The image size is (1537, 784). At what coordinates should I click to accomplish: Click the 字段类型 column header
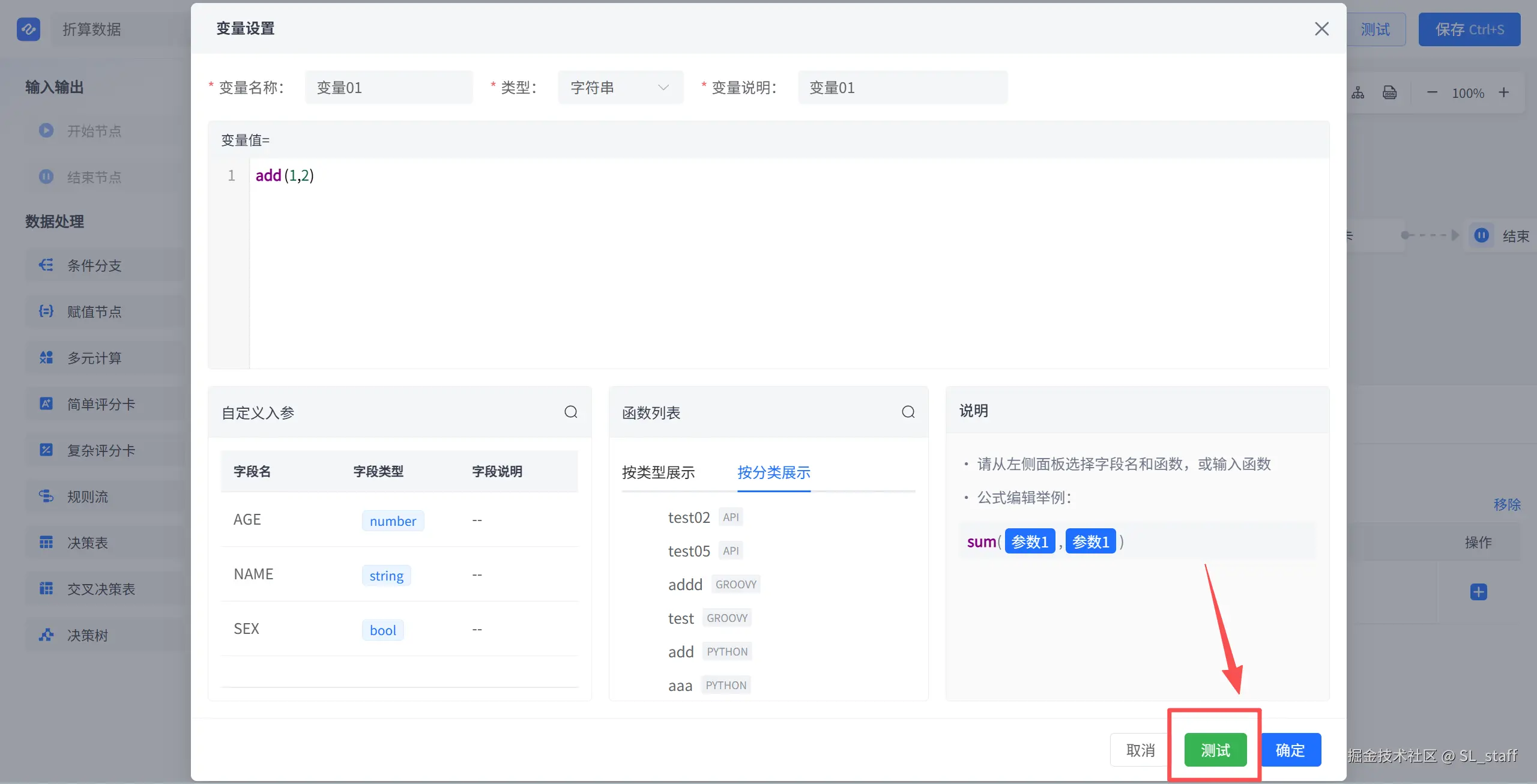coord(378,471)
